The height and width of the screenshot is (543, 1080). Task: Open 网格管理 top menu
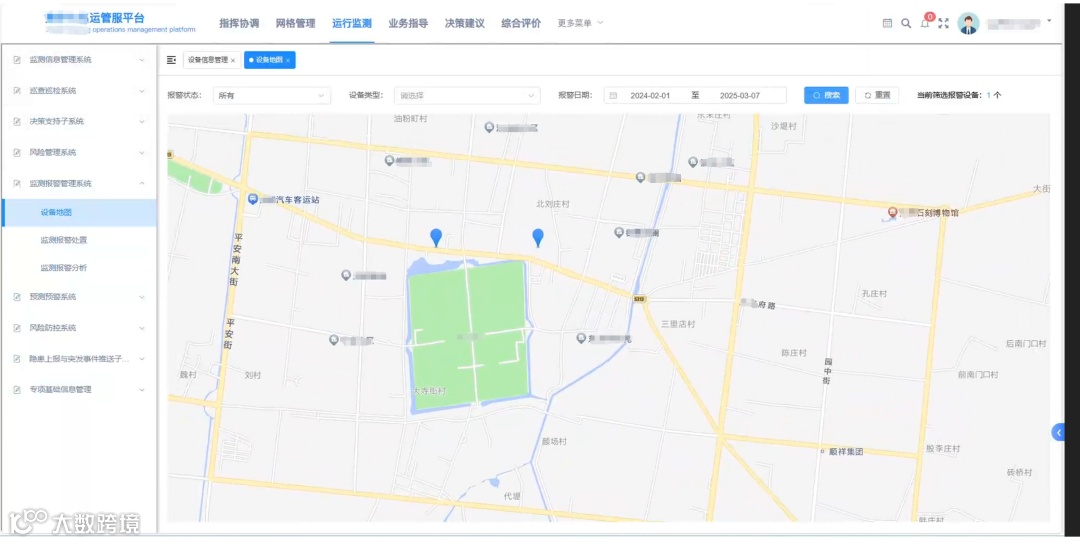tap(295, 23)
